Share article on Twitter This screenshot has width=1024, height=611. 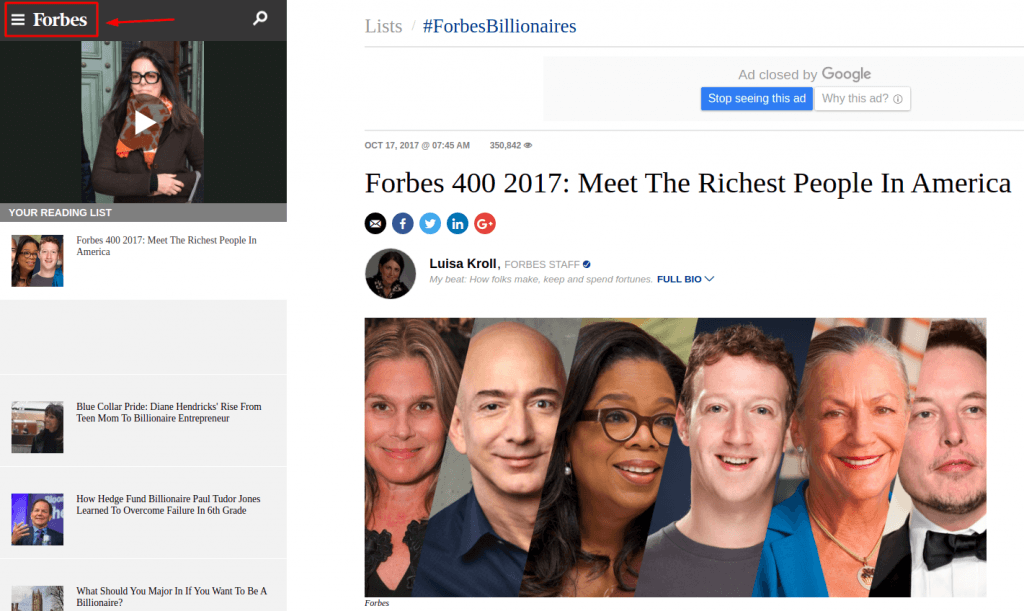point(430,224)
